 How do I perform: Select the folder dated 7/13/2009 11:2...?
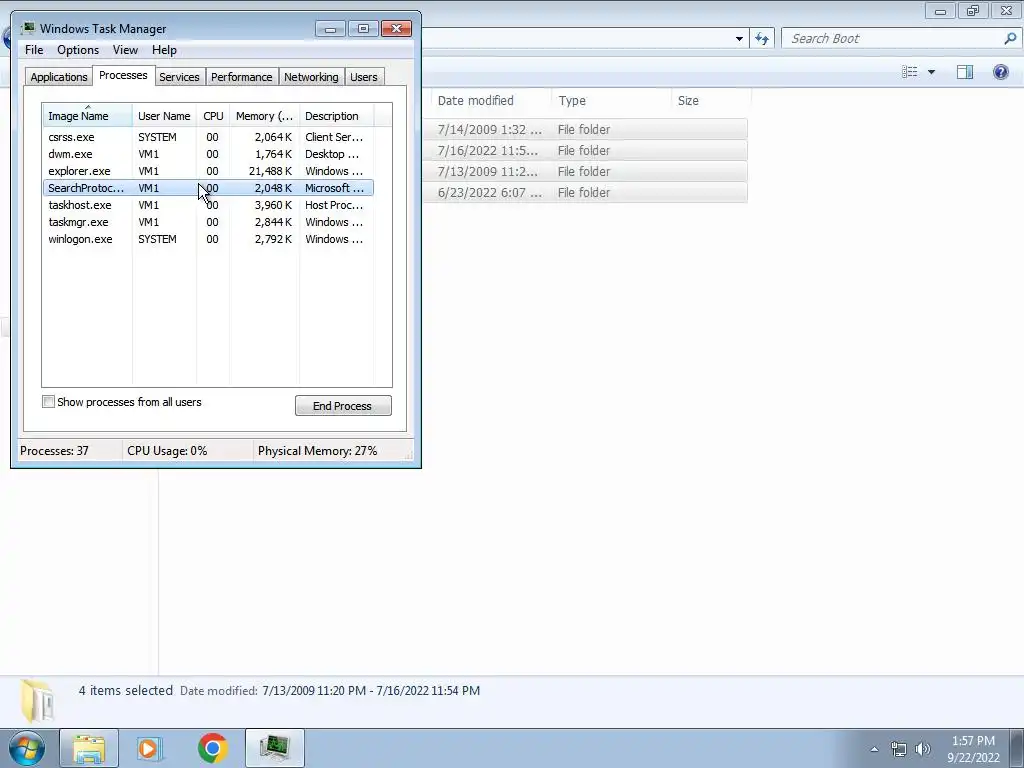click(584, 171)
